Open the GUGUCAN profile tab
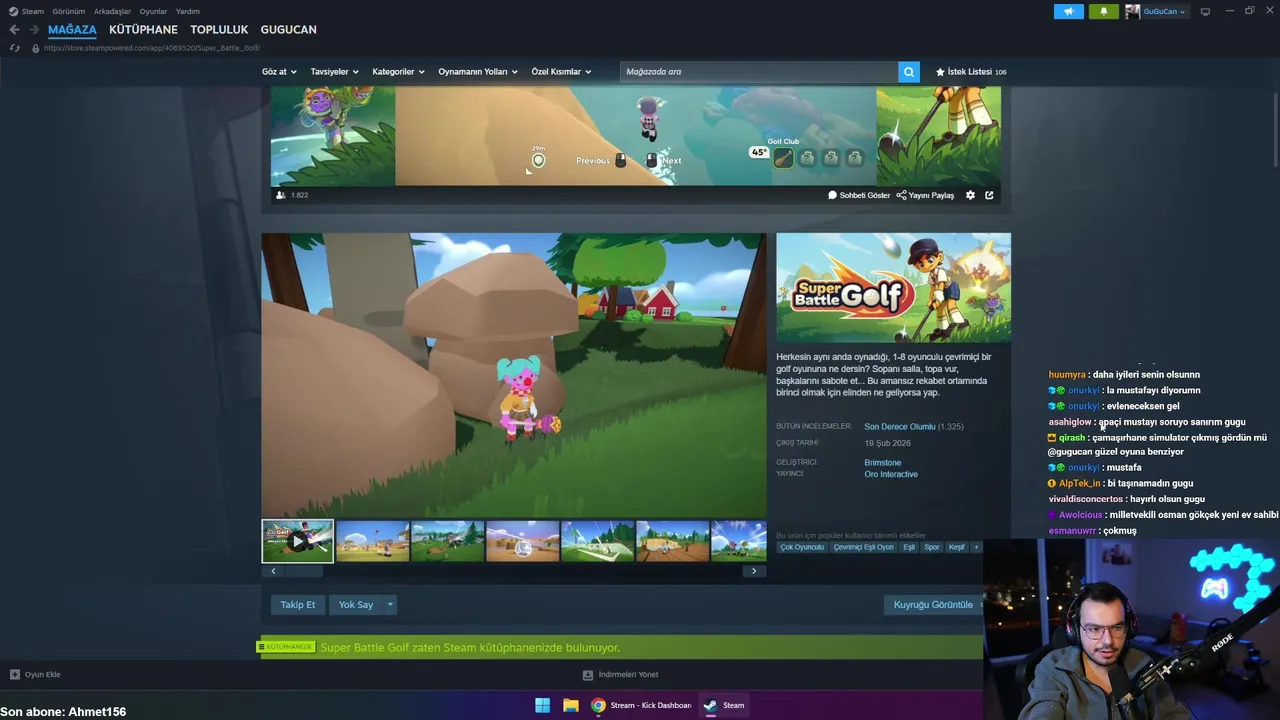 [288, 29]
